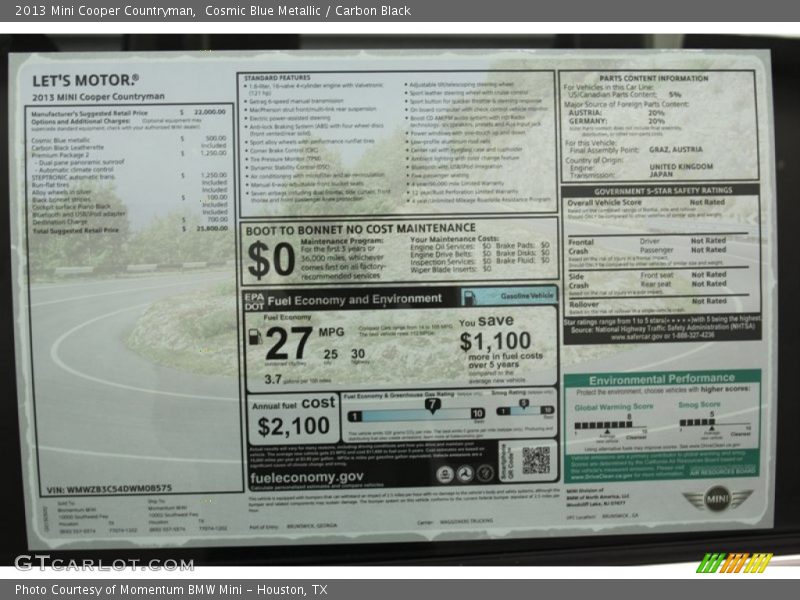800x600 pixels.
Task: Click the Government 5-Star Safety Ratings header
Action: (660, 190)
